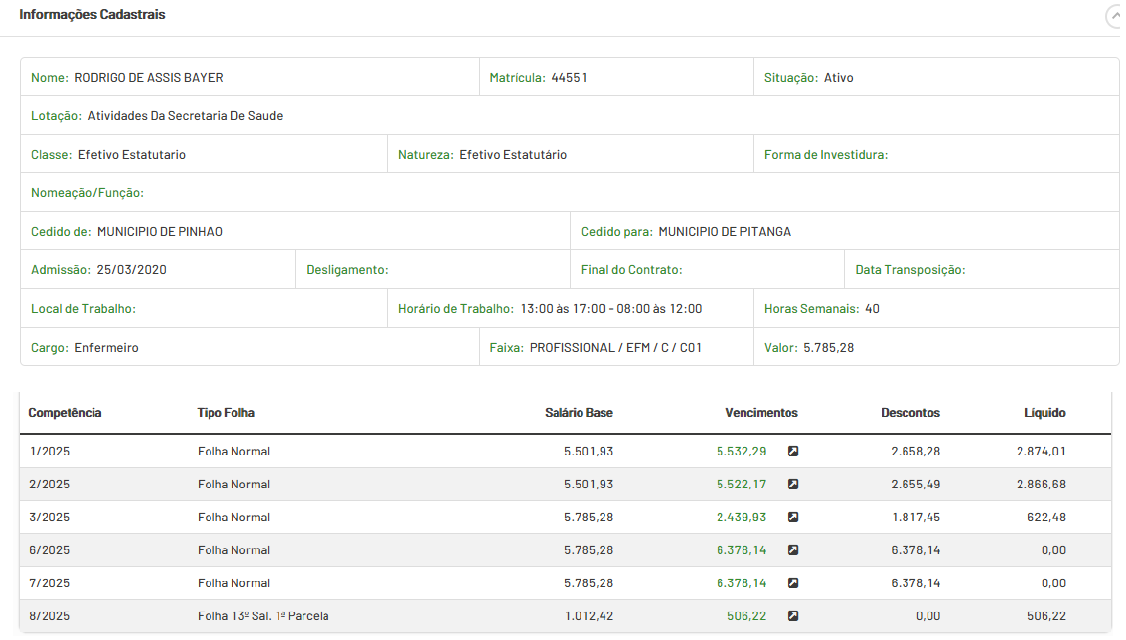Click the Descontos column header
This screenshot has width=1126, height=640.
[x=910, y=413]
